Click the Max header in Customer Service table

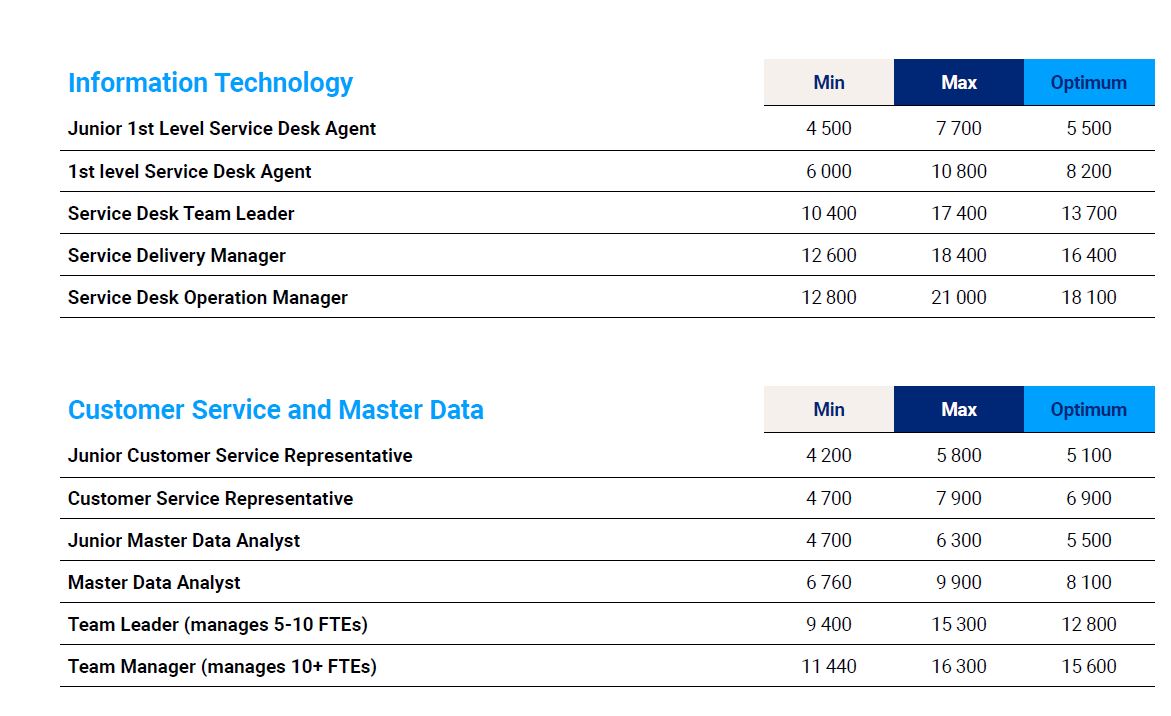point(958,410)
